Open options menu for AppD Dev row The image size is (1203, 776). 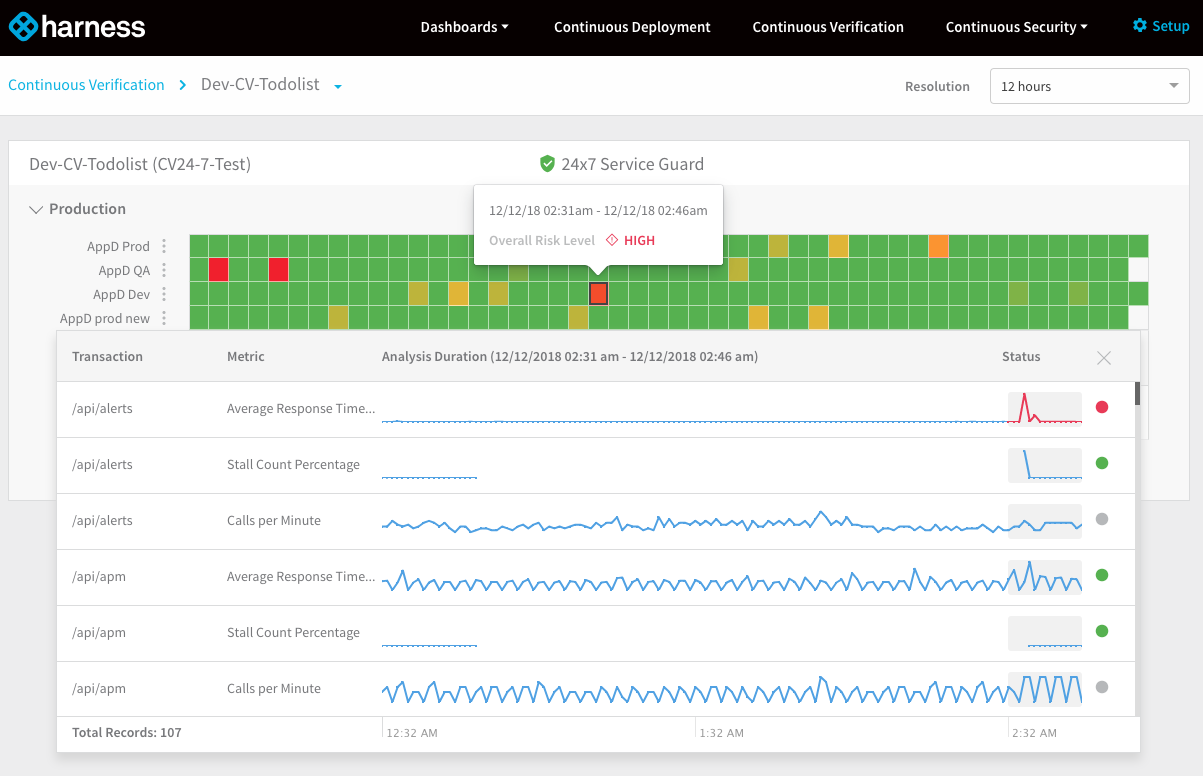(x=165, y=294)
